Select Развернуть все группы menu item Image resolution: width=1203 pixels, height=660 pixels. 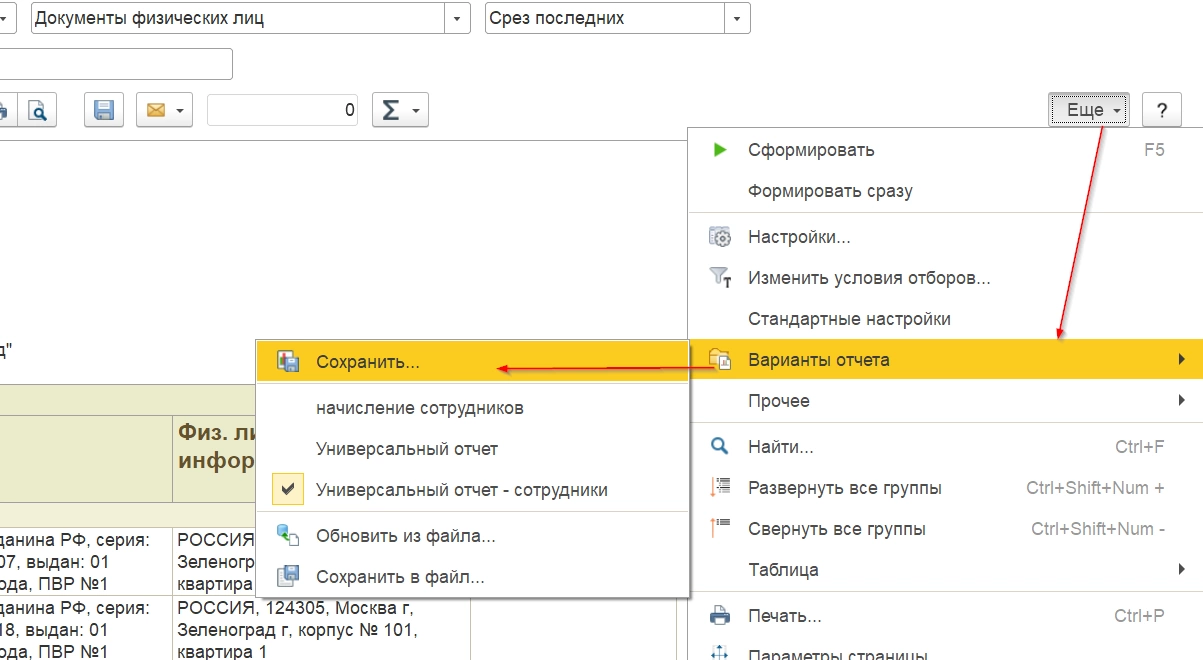pos(844,488)
